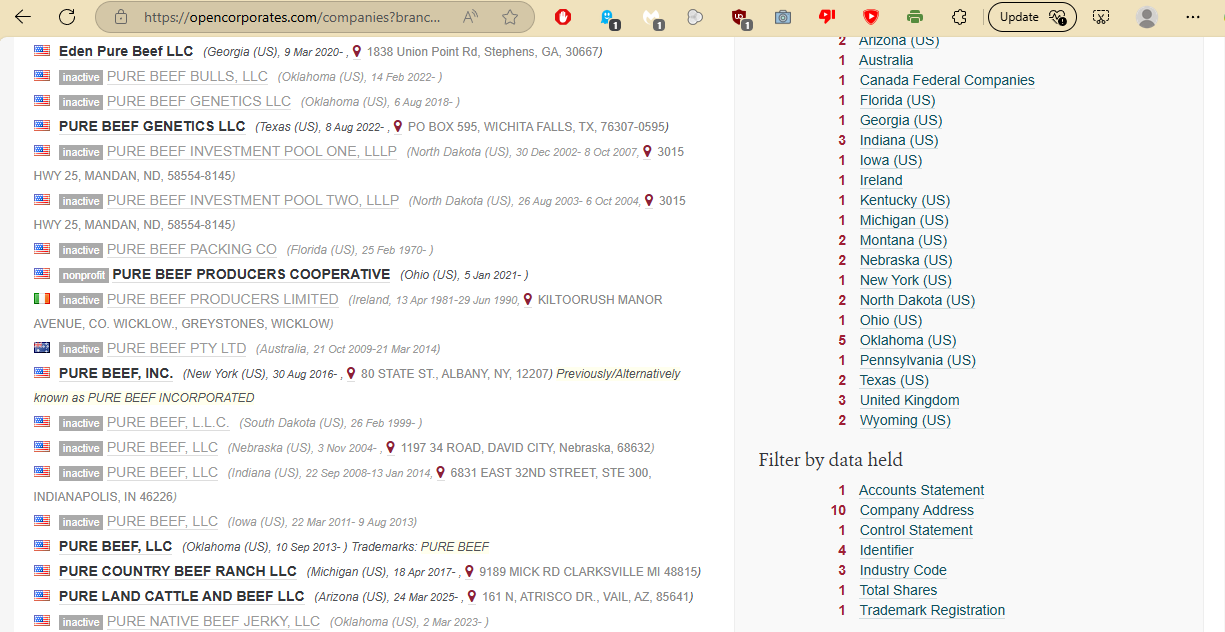
Task: Click the Update button in the toolbar
Action: tap(1032, 17)
